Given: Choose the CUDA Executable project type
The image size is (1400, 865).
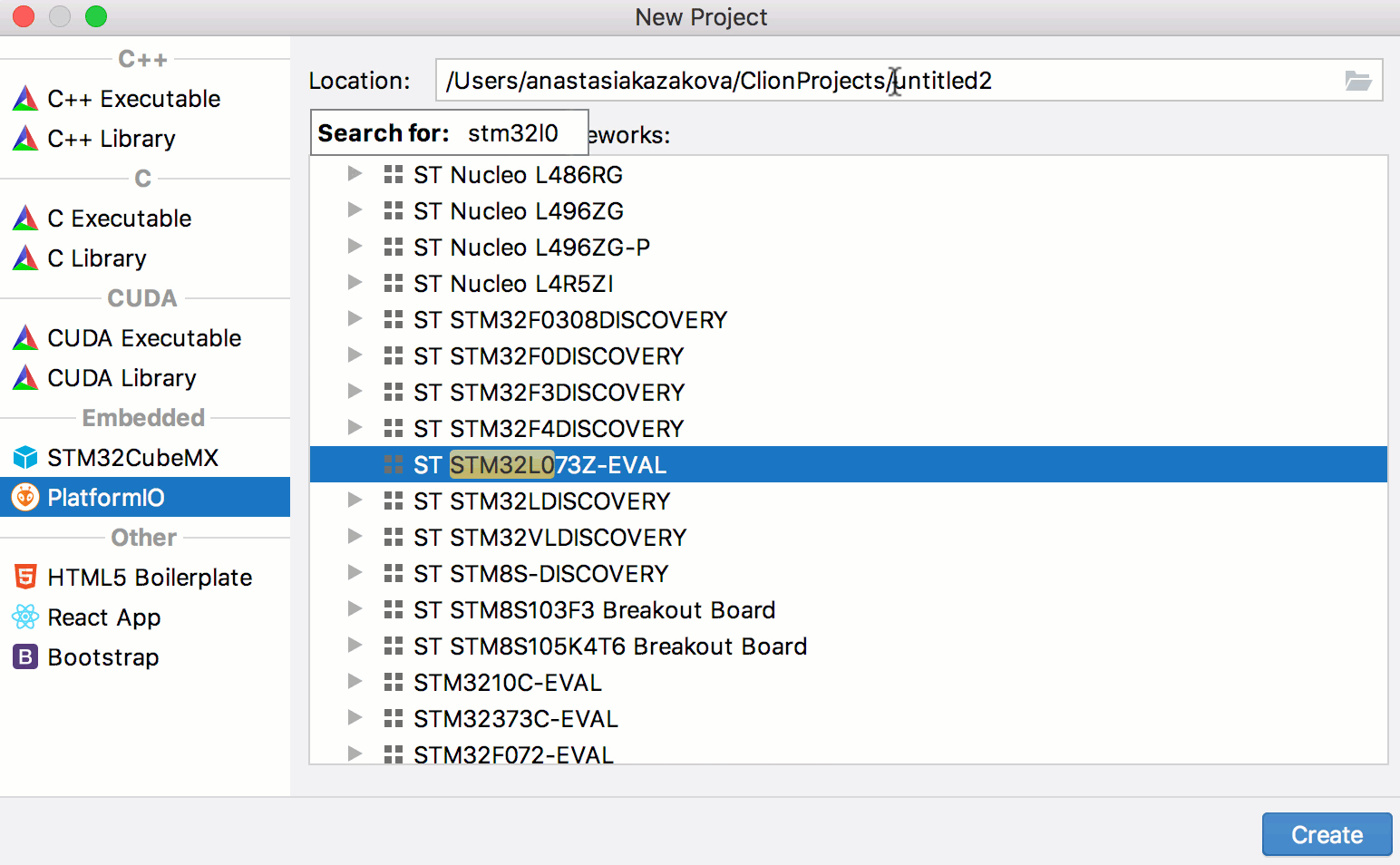Looking at the screenshot, I should pos(145,337).
